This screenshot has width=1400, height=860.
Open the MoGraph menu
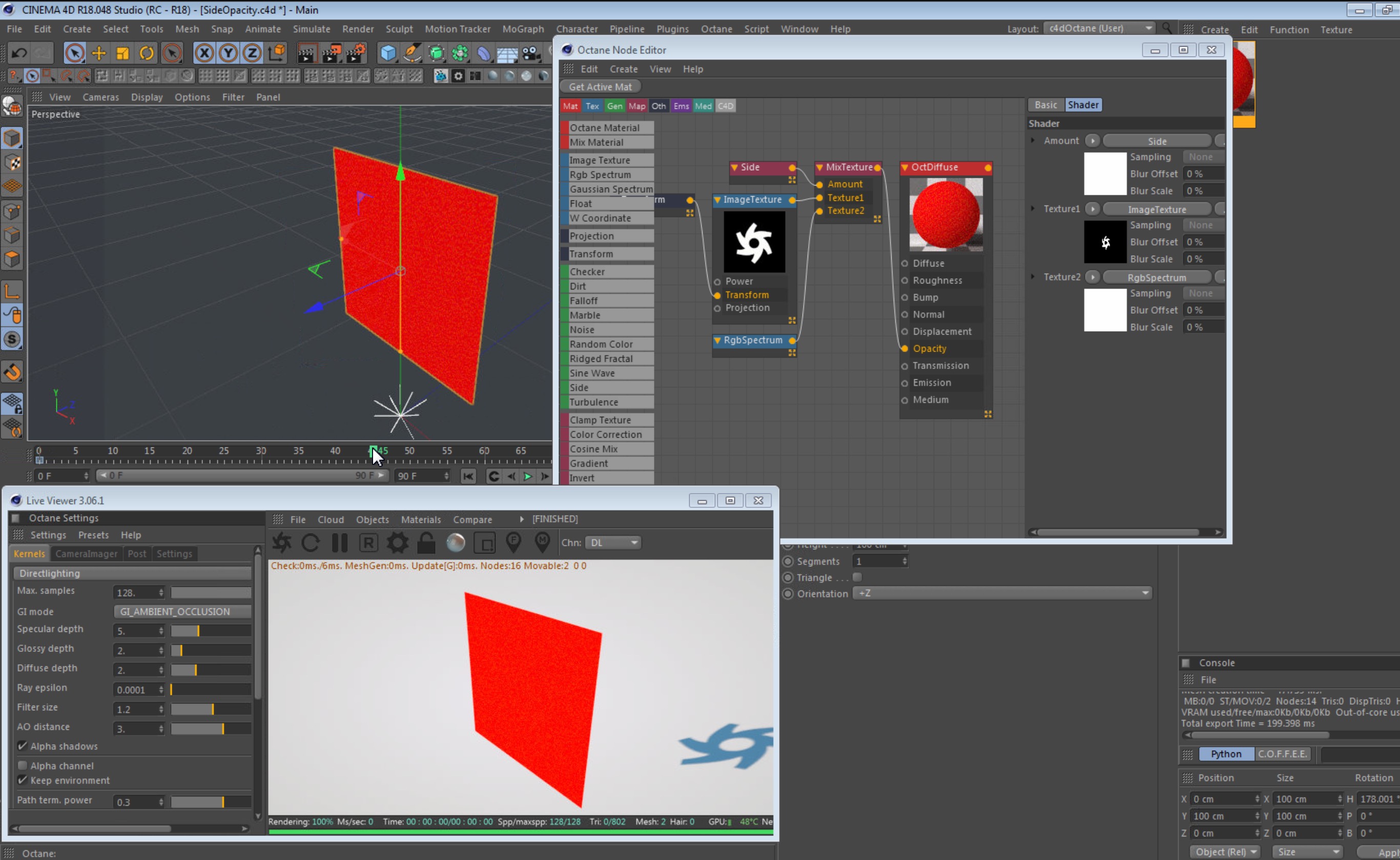pos(523,29)
